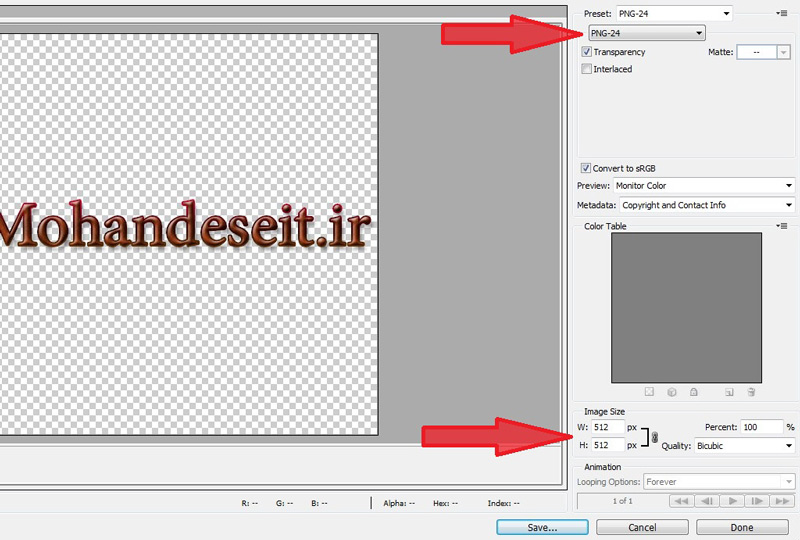Image resolution: width=800 pixels, height=540 pixels.
Task: Open the Metadata dropdown
Action: (707, 205)
